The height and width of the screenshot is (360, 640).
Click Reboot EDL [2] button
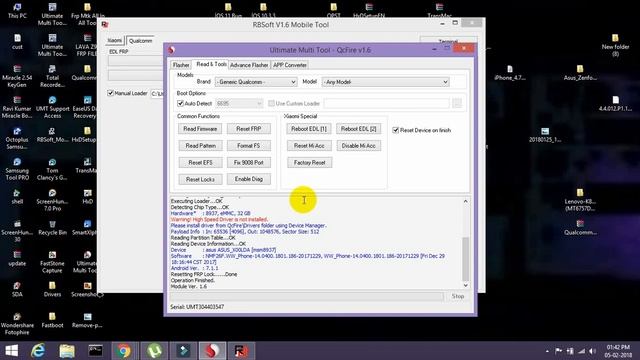point(358,129)
